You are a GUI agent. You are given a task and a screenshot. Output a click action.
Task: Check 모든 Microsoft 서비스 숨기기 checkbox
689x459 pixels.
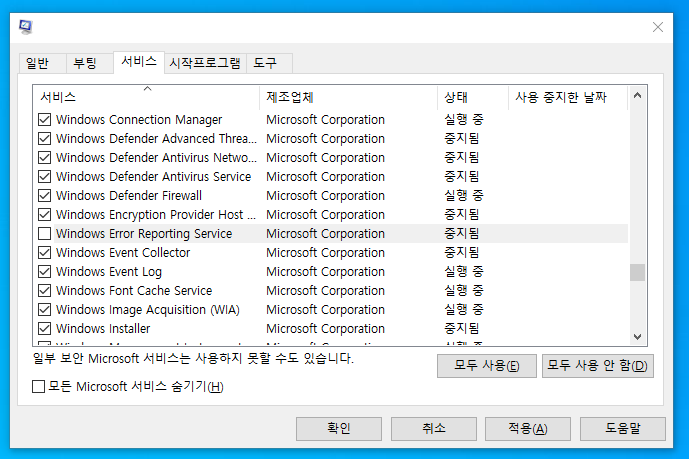[39, 387]
